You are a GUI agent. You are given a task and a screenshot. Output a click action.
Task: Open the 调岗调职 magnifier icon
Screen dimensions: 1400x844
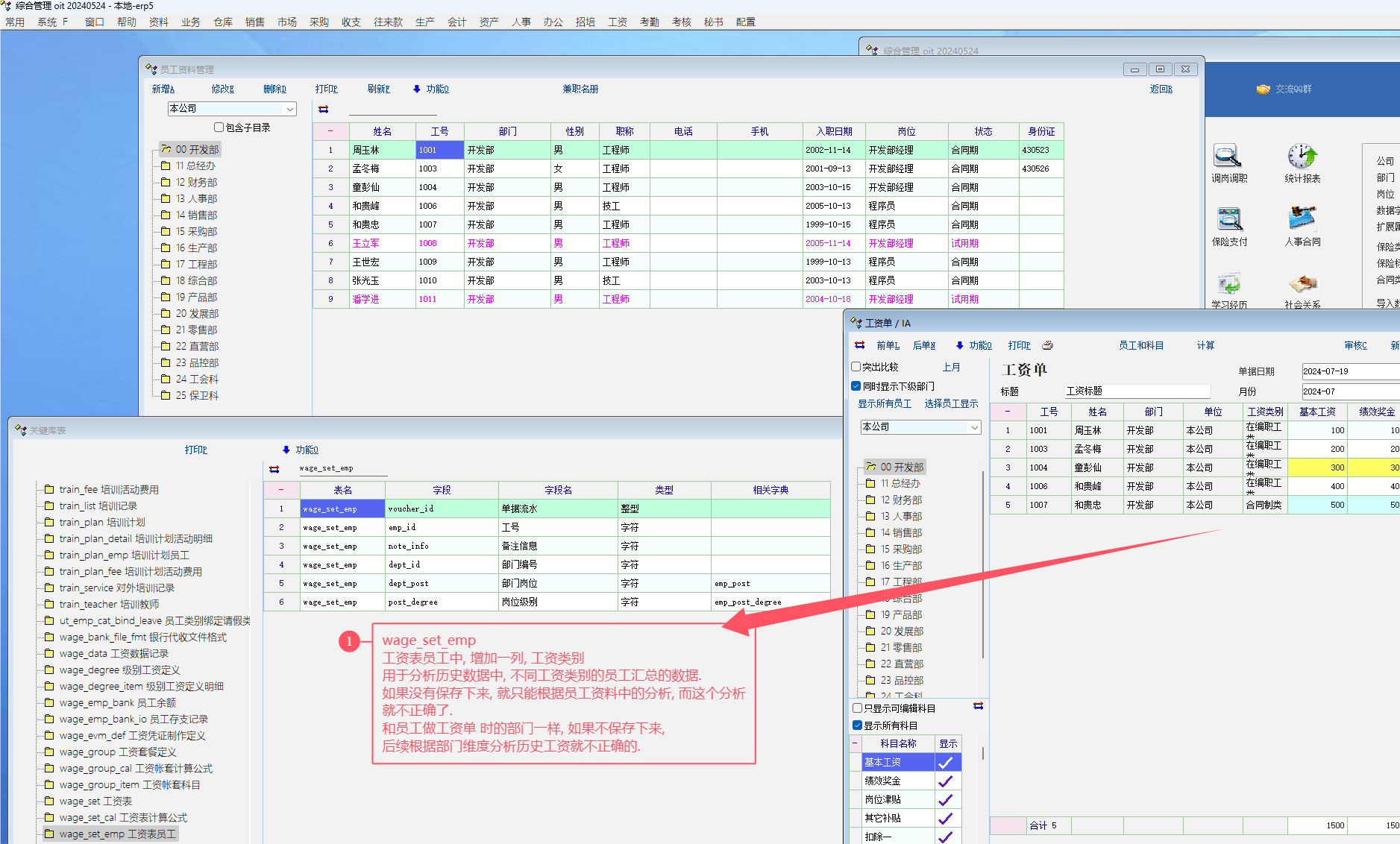[x=1228, y=157]
